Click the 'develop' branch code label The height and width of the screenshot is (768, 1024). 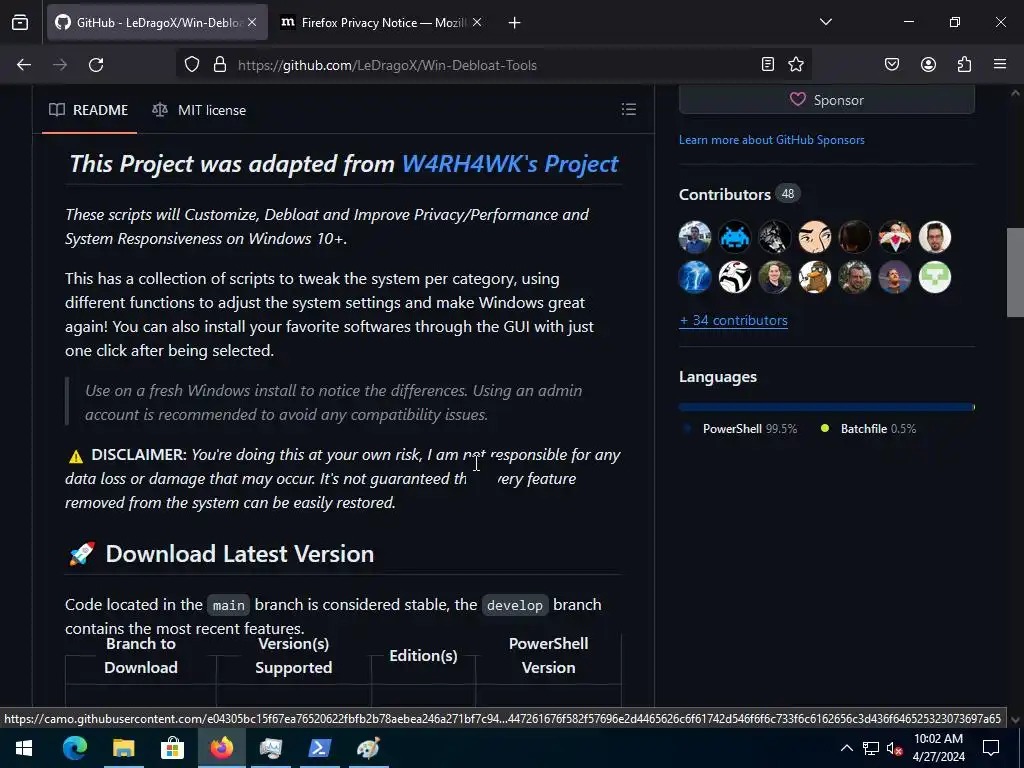click(515, 605)
